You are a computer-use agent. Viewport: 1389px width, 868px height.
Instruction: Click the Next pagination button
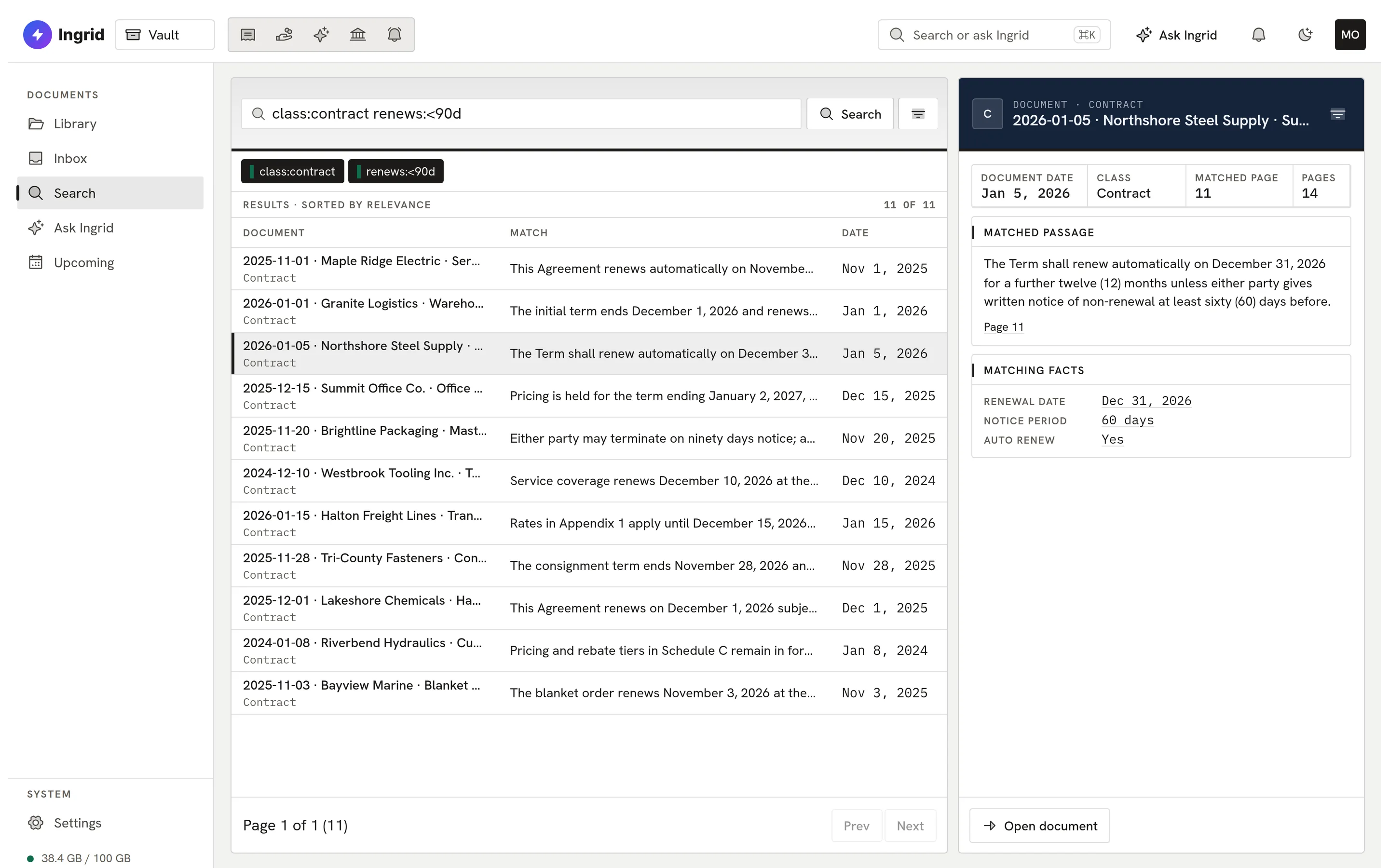tap(910, 826)
